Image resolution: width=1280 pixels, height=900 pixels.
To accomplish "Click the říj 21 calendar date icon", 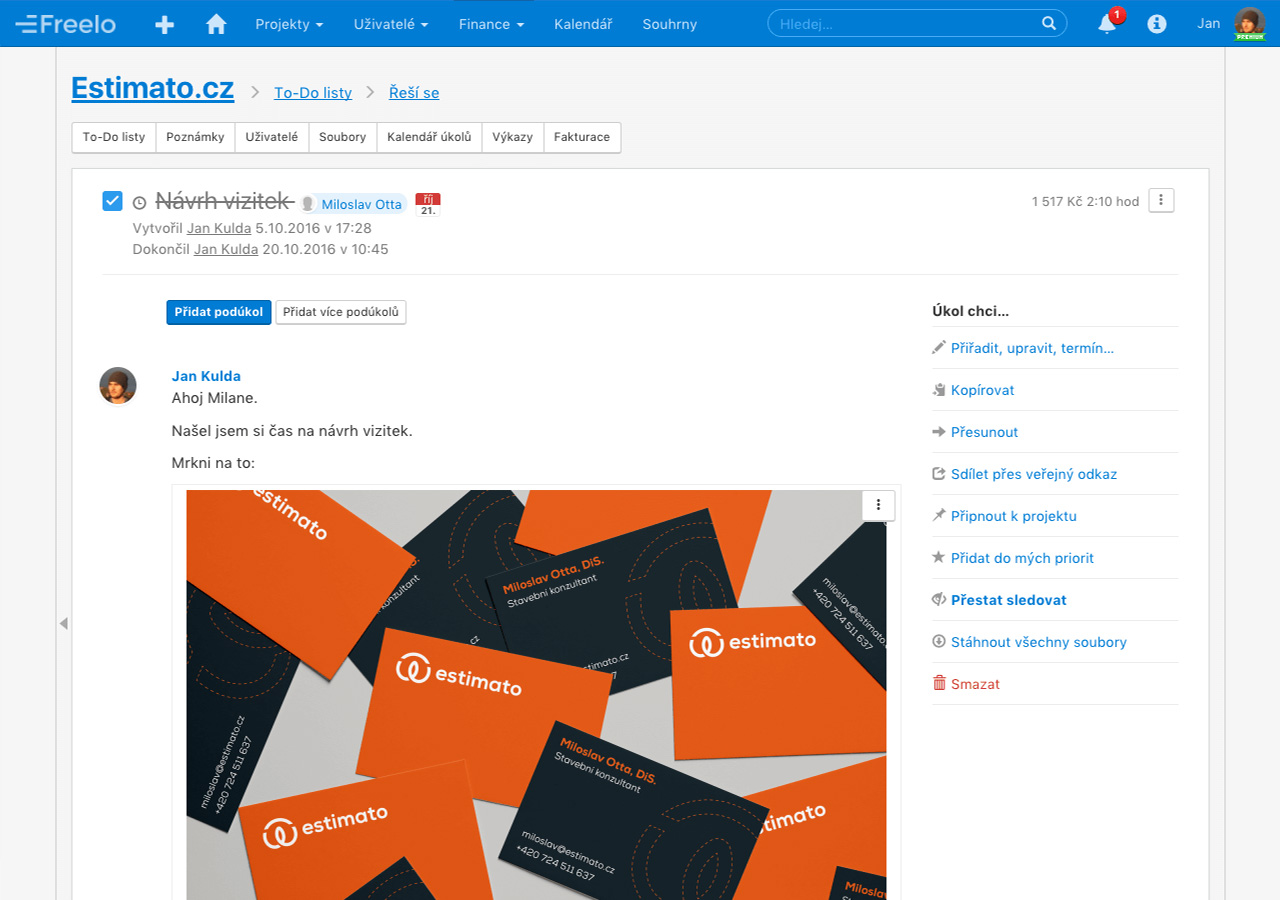I will tap(428, 204).
